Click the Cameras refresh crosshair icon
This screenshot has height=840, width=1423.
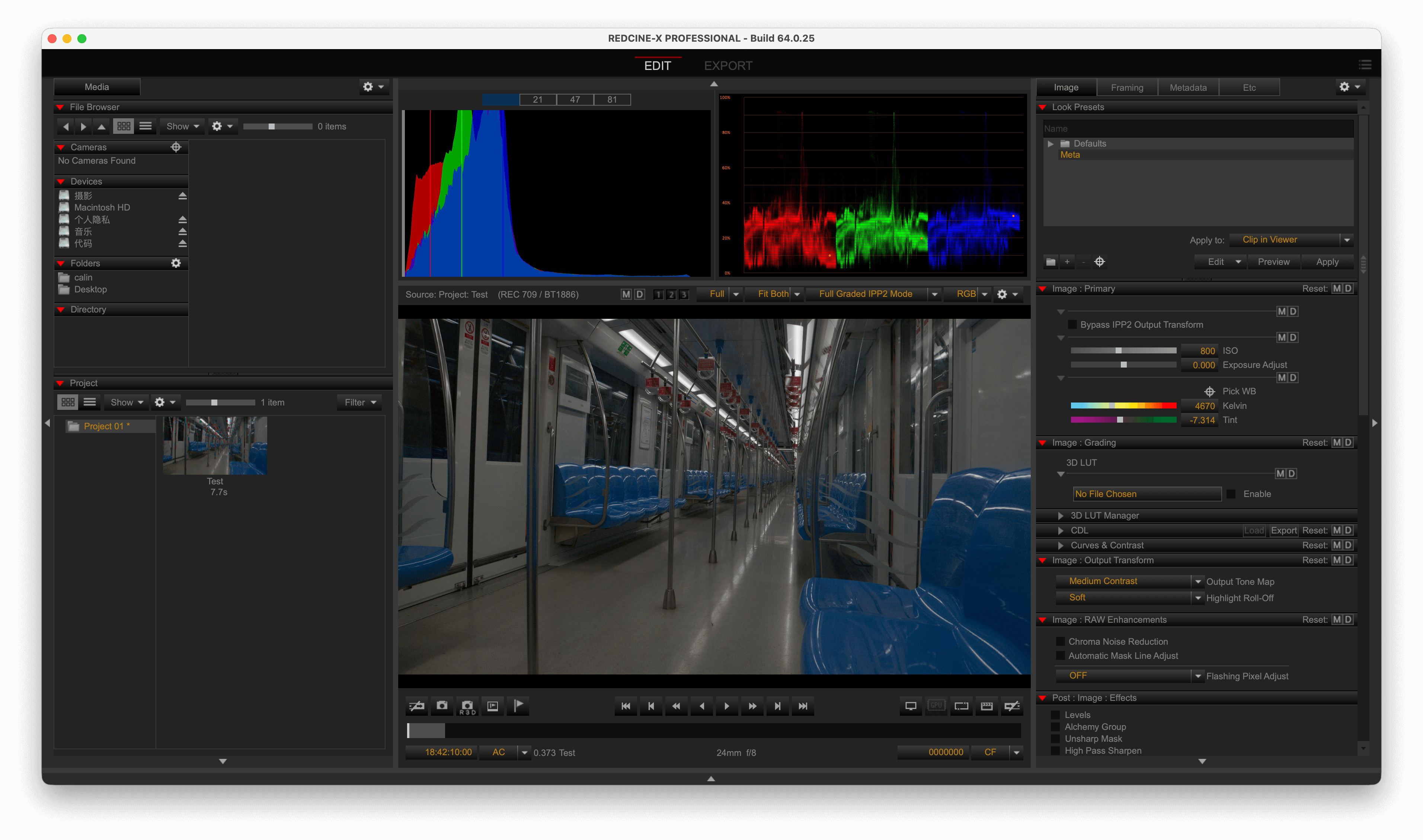pyautogui.click(x=176, y=147)
